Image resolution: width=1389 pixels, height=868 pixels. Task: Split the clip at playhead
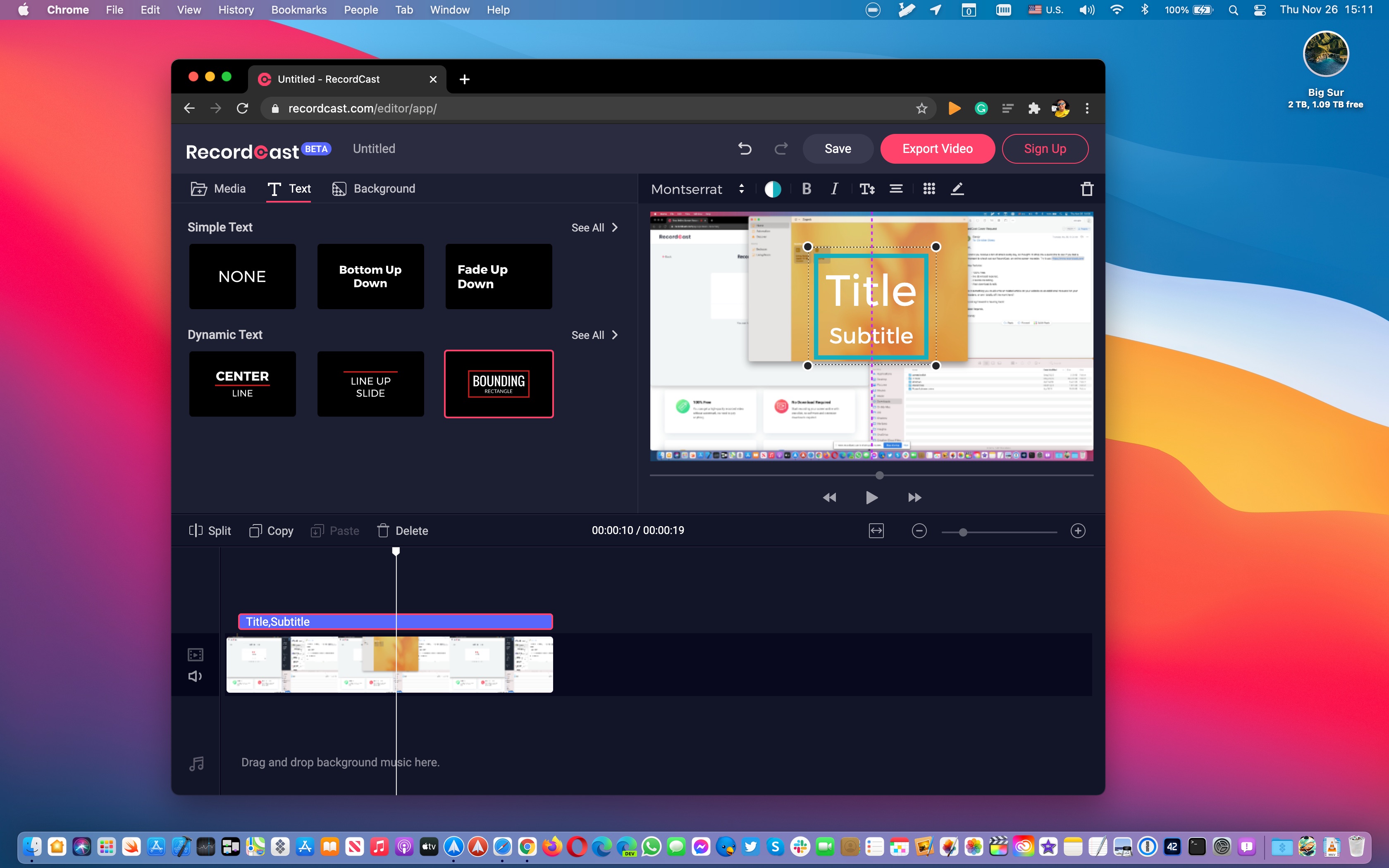[x=210, y=531]
